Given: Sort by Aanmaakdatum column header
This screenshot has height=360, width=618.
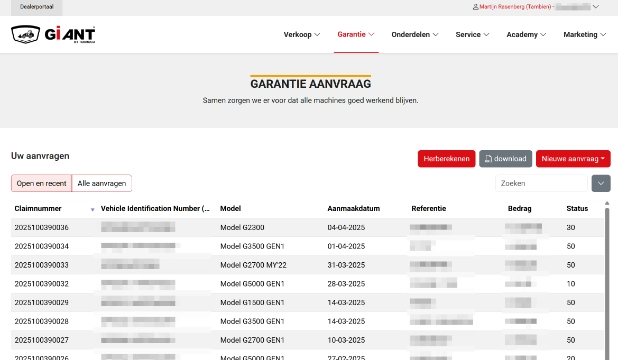Looking at the screenshot, I should pyautogui.click(x=354, y=209).
